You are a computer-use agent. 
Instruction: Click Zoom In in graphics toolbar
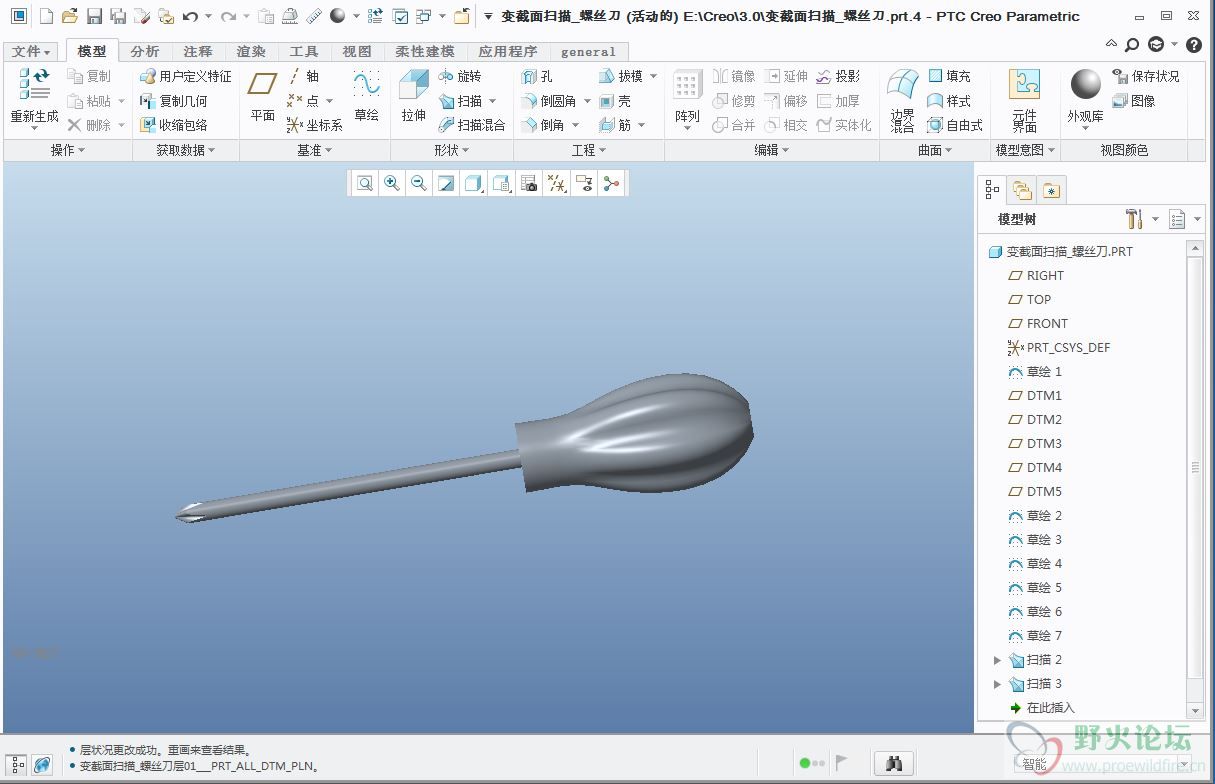click(392, 183)
